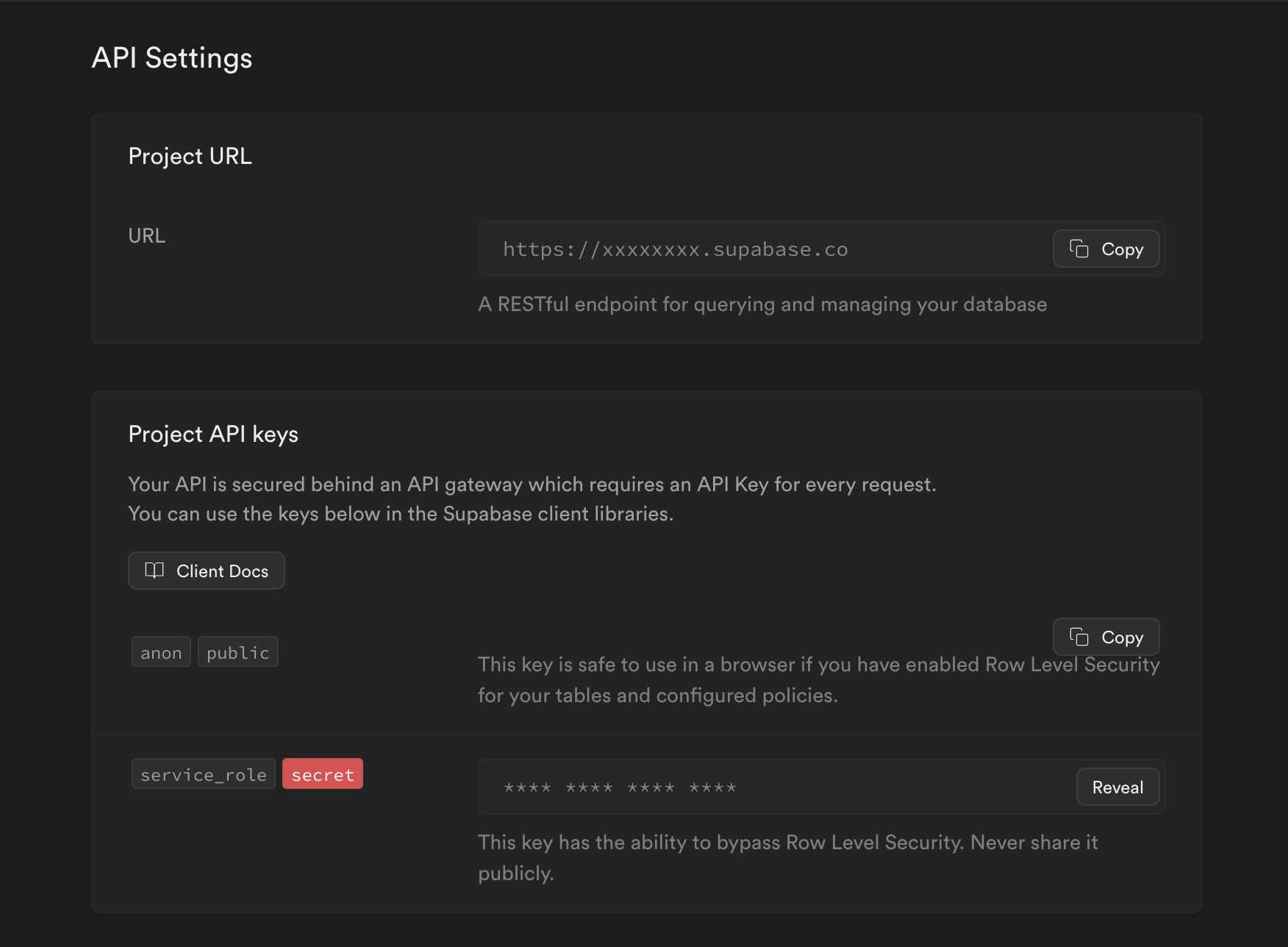Click the API Settings heading

(x=172, y=58)
